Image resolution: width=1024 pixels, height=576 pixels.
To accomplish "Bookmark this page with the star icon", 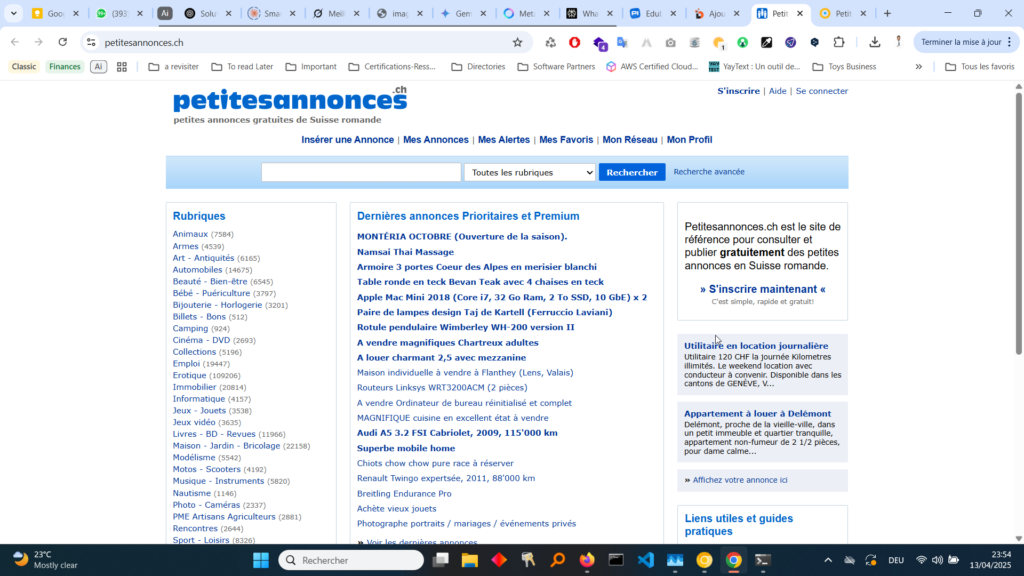I will tap(517, 42).
